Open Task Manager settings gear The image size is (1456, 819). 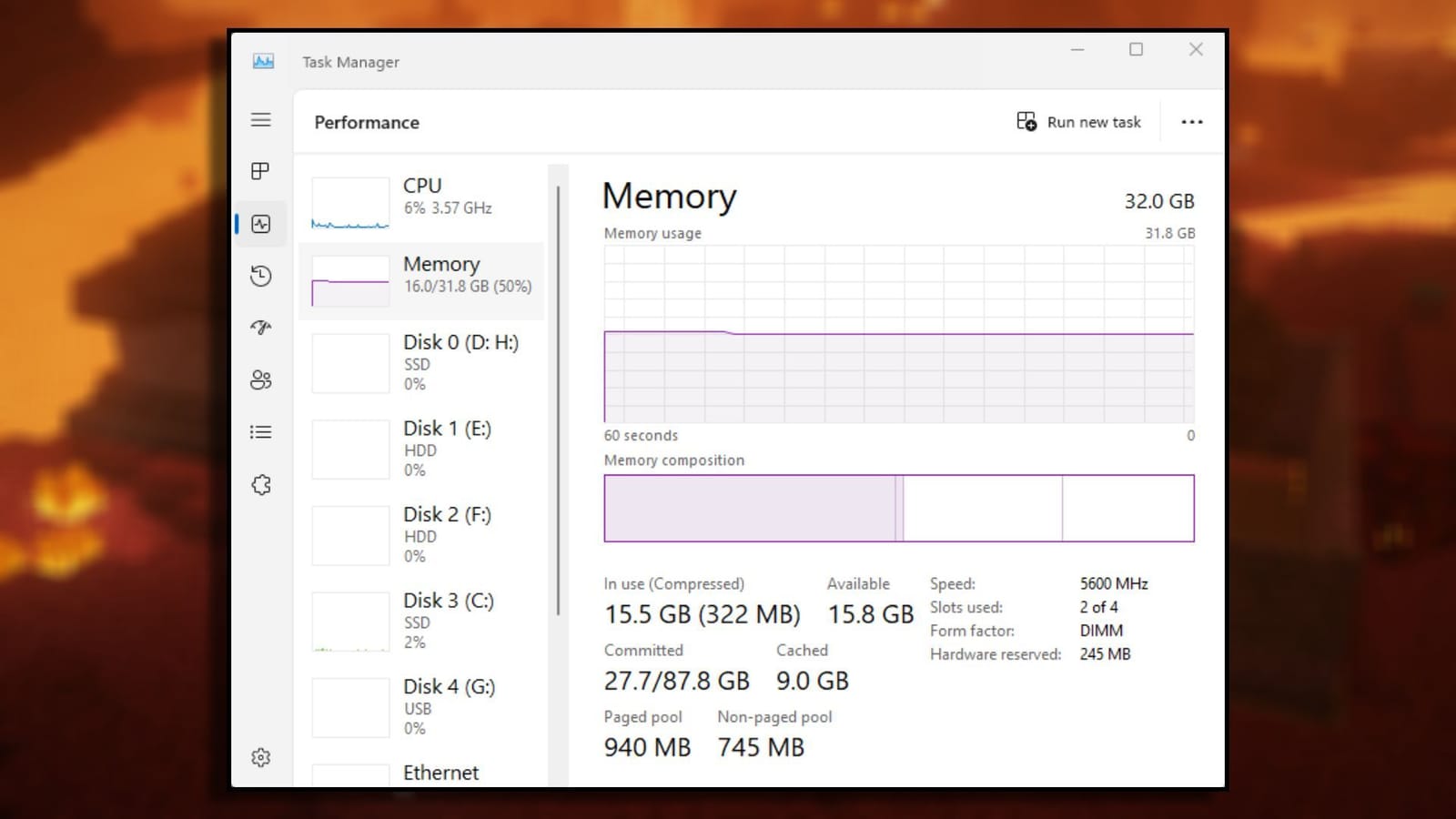point(261,757)
